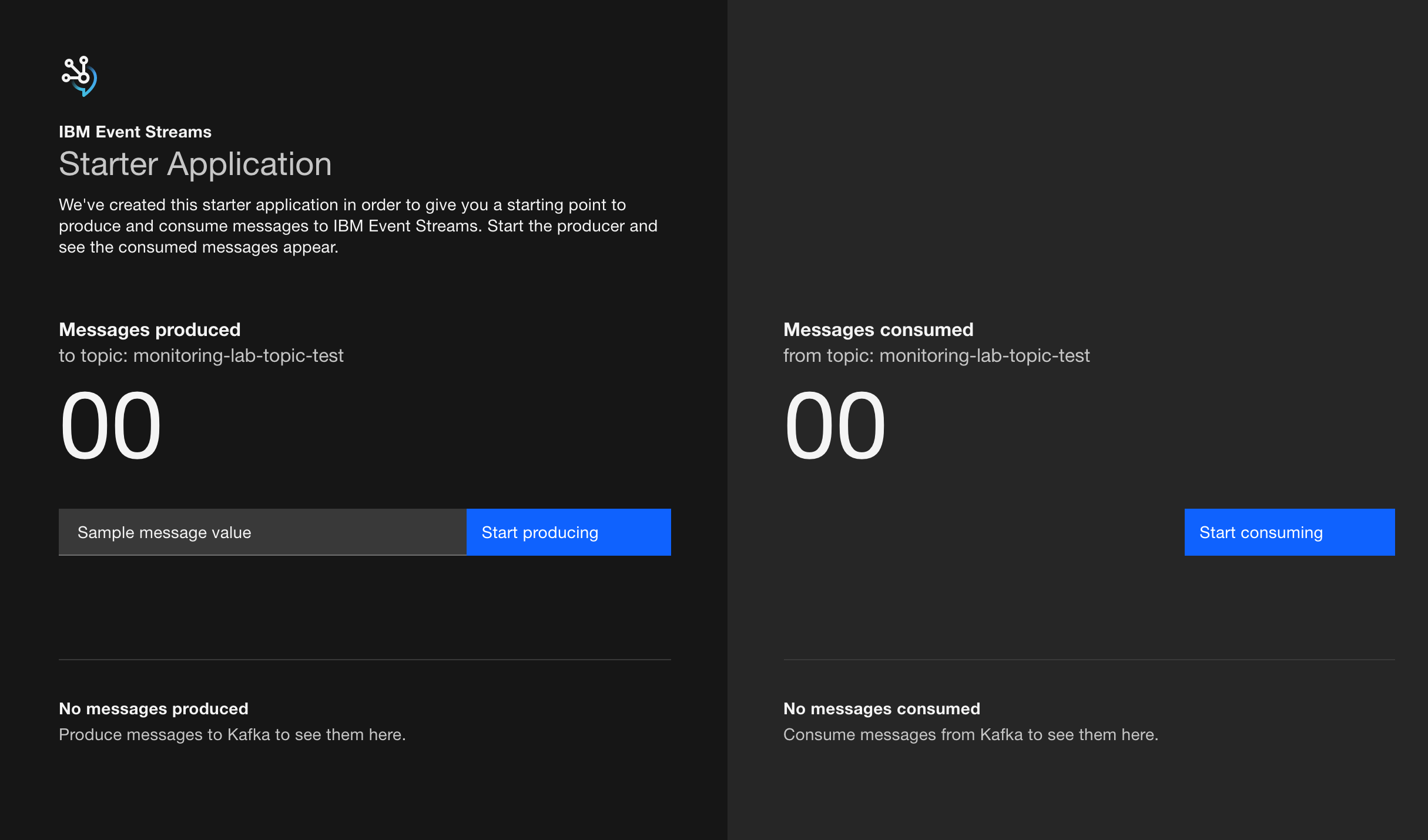Click the 'No messages consumed' label

click(881, 709)
